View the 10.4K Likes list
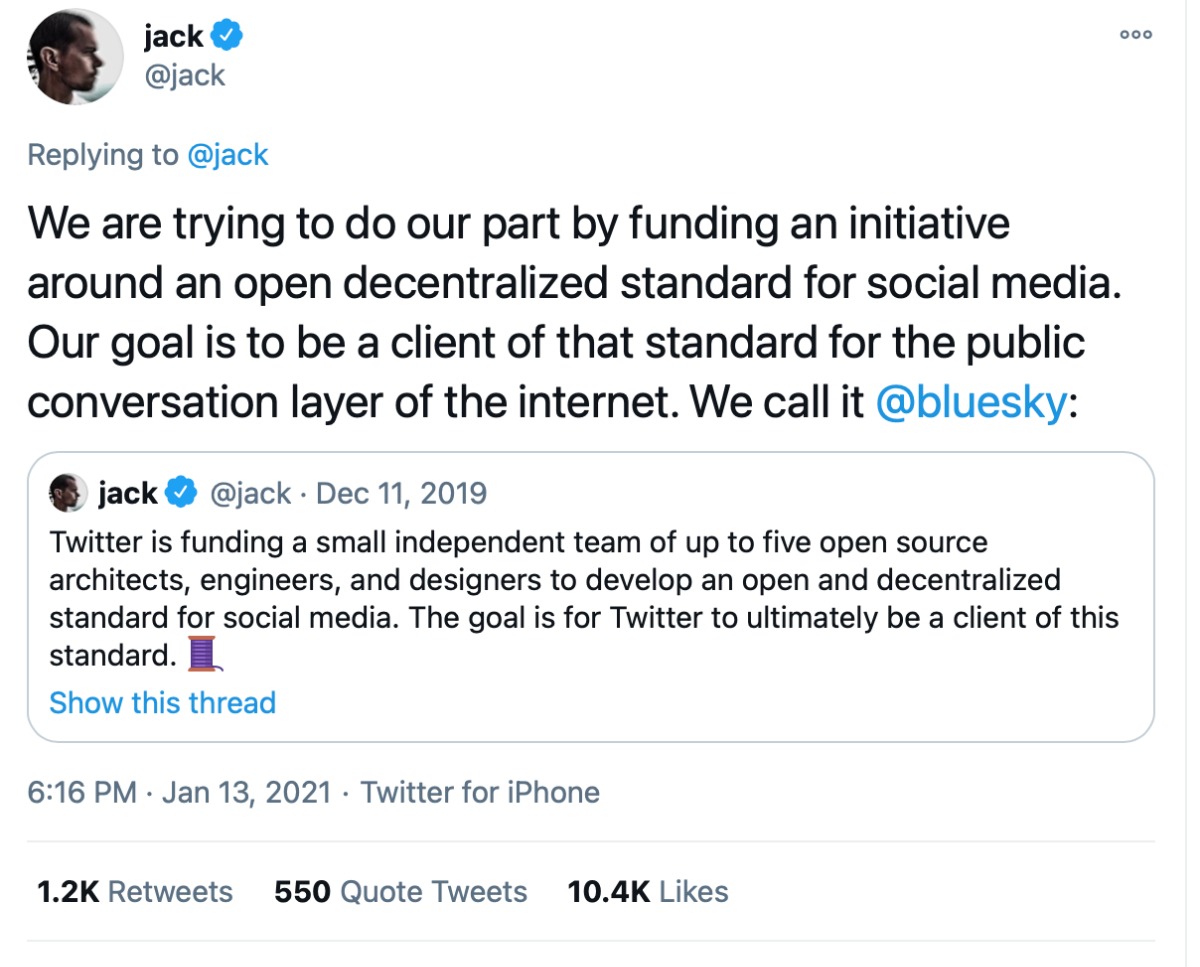Screen dimensions: 1200x967 [x=647, y=891]
